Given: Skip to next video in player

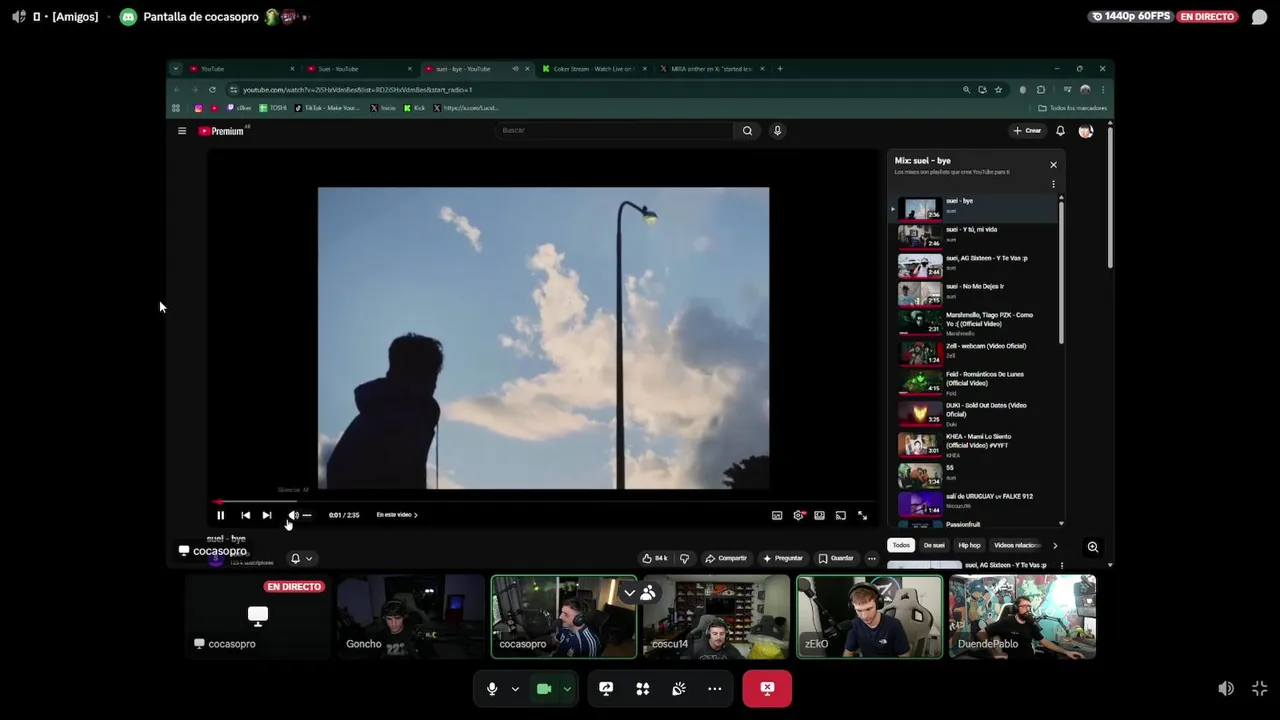Looking at the screenshot, I should [267, 515].
